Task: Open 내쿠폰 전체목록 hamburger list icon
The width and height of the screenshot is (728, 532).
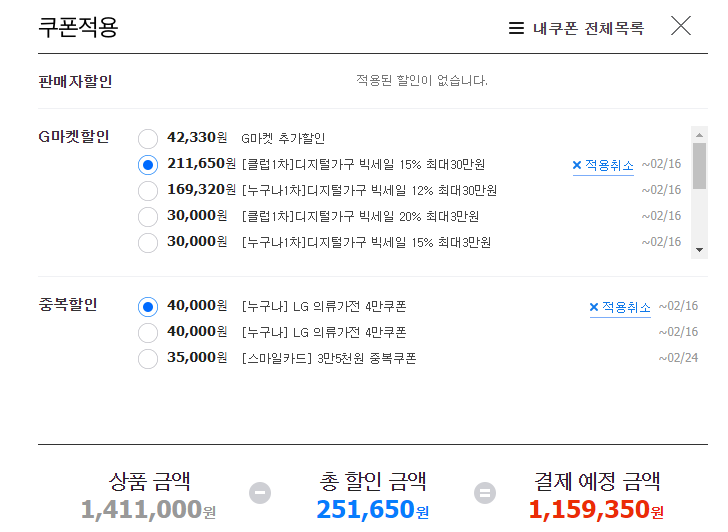Action: pos(516,28)
